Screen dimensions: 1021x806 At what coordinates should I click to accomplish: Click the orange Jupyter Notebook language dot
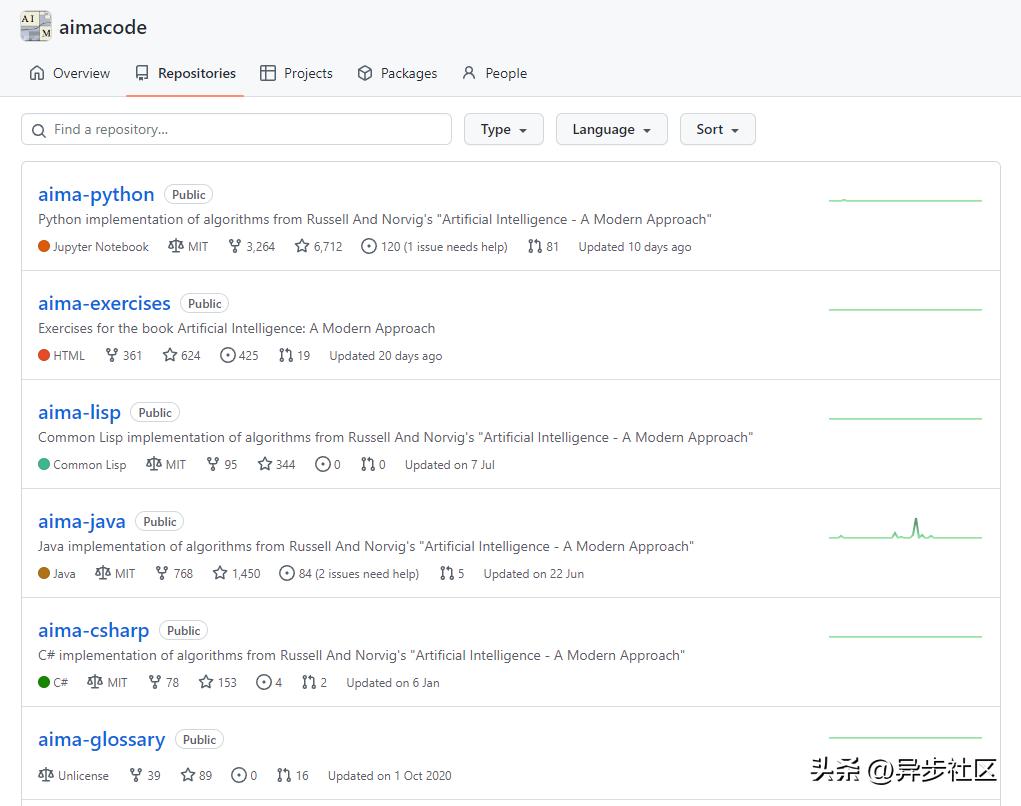pyautogui.click(x=44, y=246)
